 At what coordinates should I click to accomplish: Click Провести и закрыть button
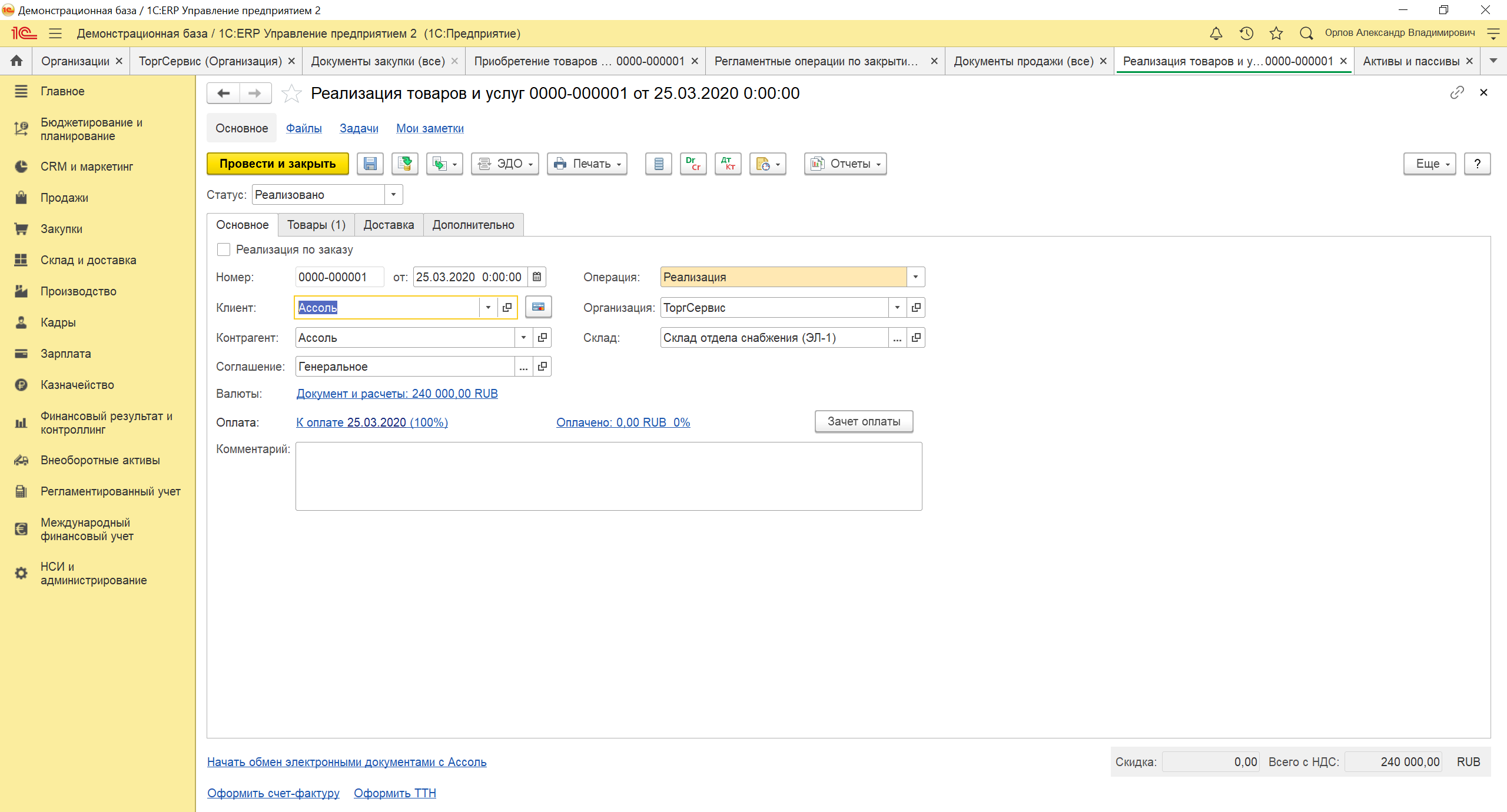278,164
